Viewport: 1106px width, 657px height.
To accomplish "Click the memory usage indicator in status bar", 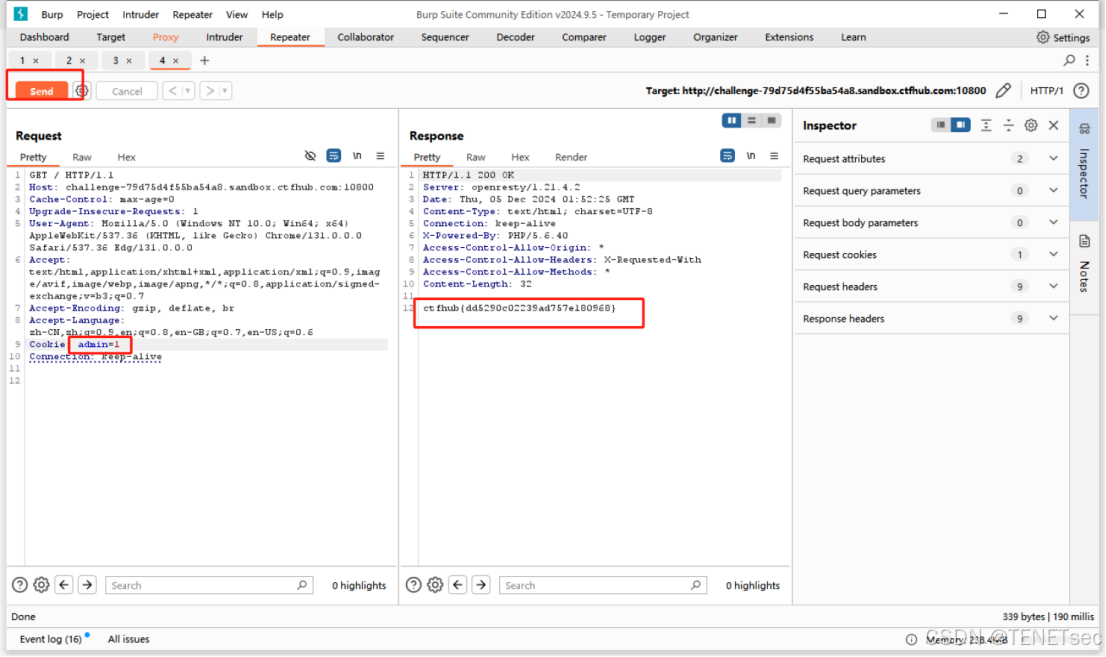I will [x=965, y=638].
